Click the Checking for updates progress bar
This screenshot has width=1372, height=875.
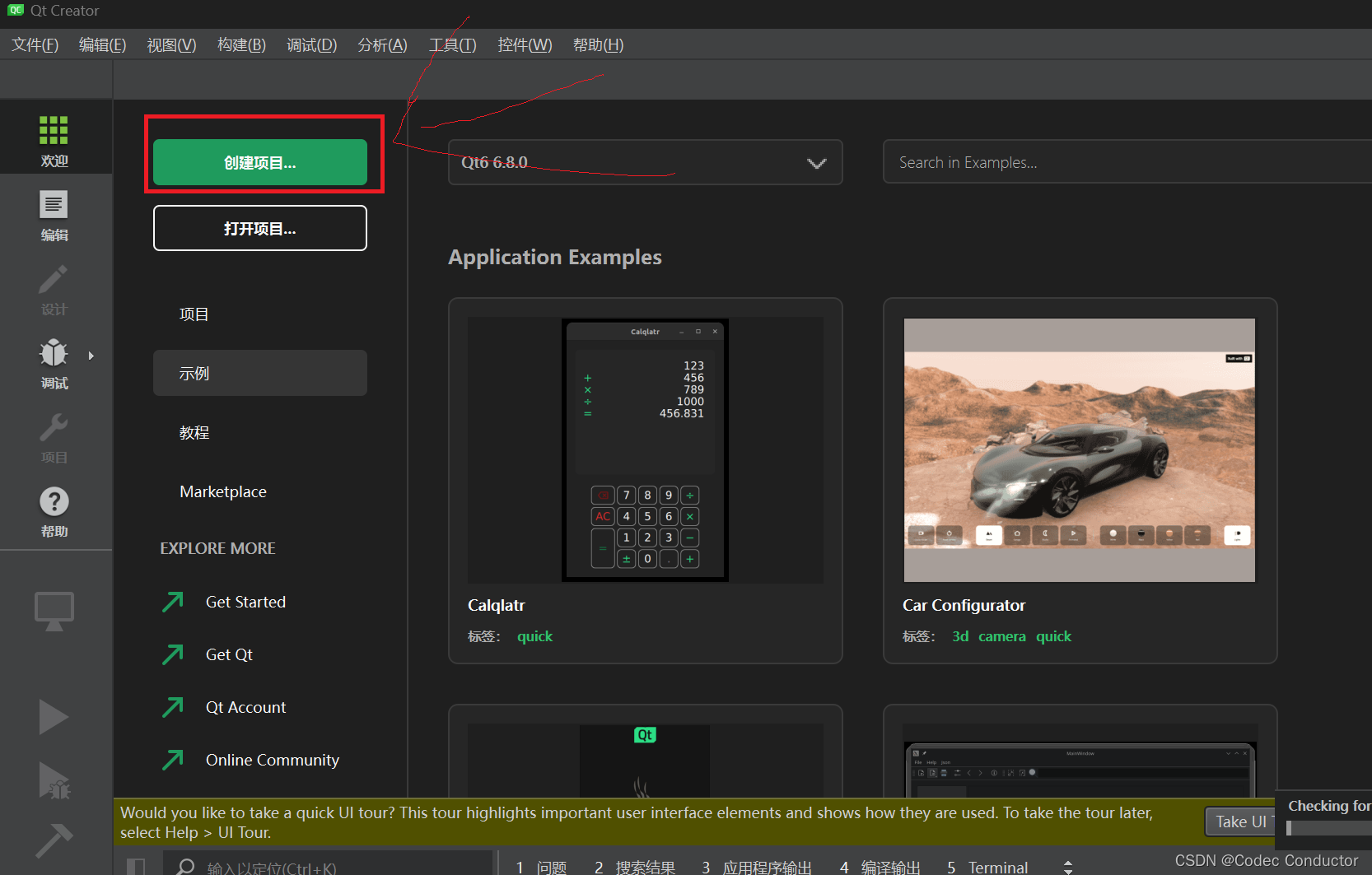coord(1328,829)
